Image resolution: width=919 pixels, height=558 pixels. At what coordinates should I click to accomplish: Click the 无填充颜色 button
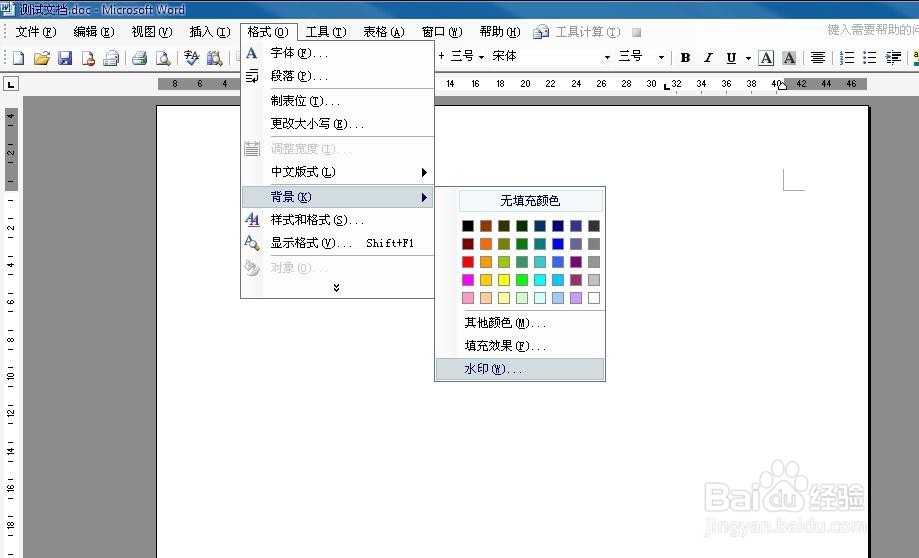pyautogui.click(x=530, y=200)
